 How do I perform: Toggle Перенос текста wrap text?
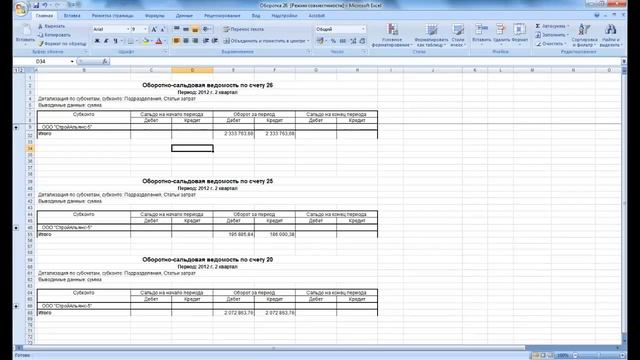pos(243,29)
